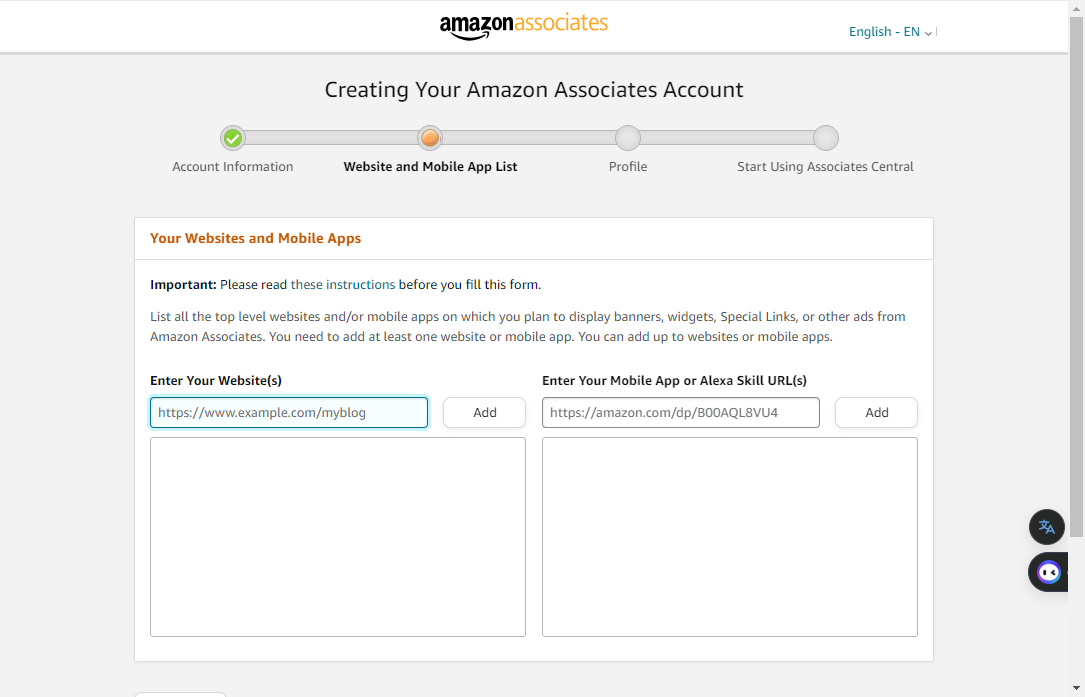Add the mobile app or Alexa Skill URL
The width and height of the screenshot is (1085, 697).
coord(876,413)
